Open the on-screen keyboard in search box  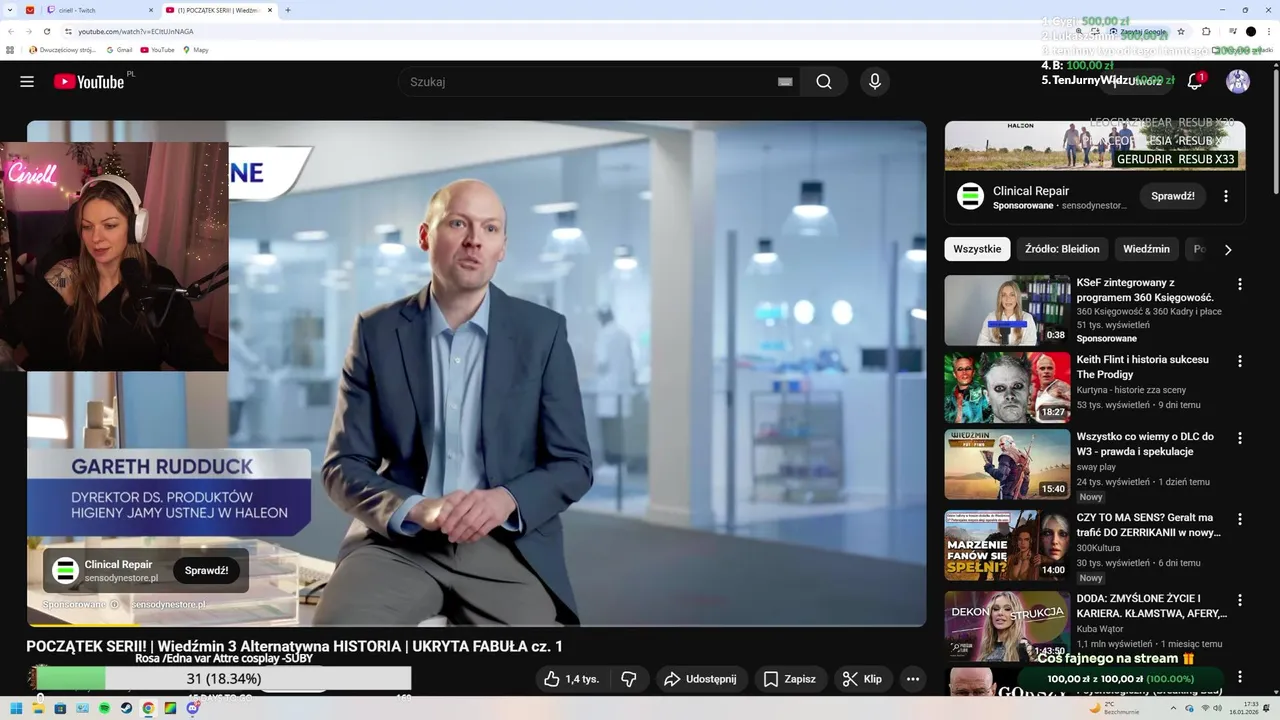pos(785,82)
